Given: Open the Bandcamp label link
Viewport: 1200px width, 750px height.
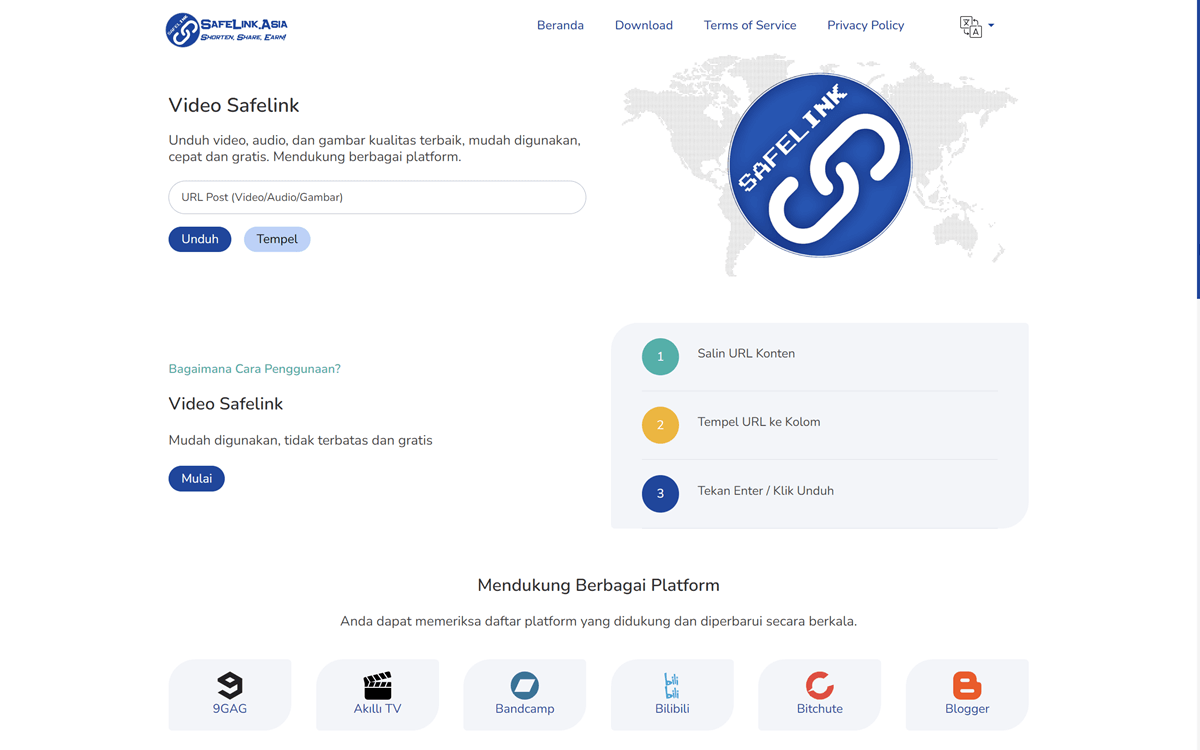Looking at the screenshot, I should pos(525,709).
